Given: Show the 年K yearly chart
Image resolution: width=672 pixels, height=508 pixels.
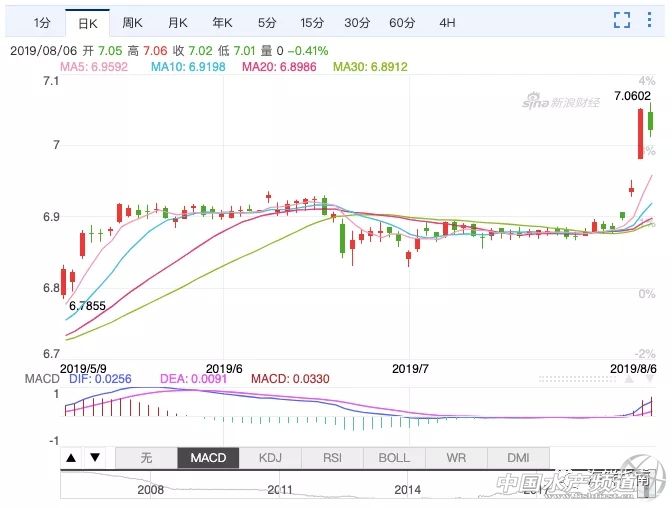Looking at the screenshot, I should coord(222,22).
